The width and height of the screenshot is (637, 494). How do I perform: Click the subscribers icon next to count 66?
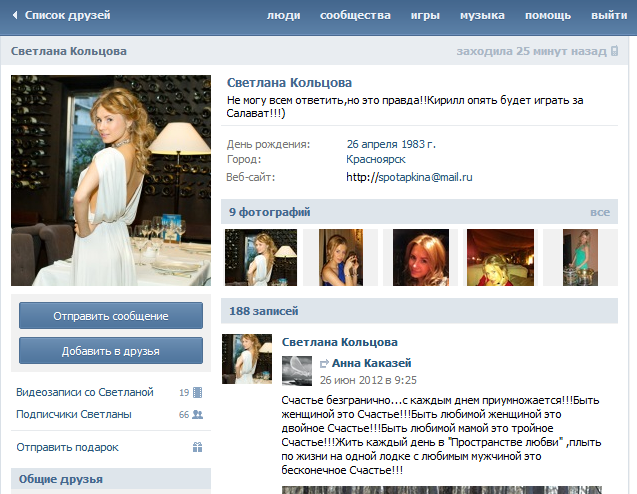[197, 414]
